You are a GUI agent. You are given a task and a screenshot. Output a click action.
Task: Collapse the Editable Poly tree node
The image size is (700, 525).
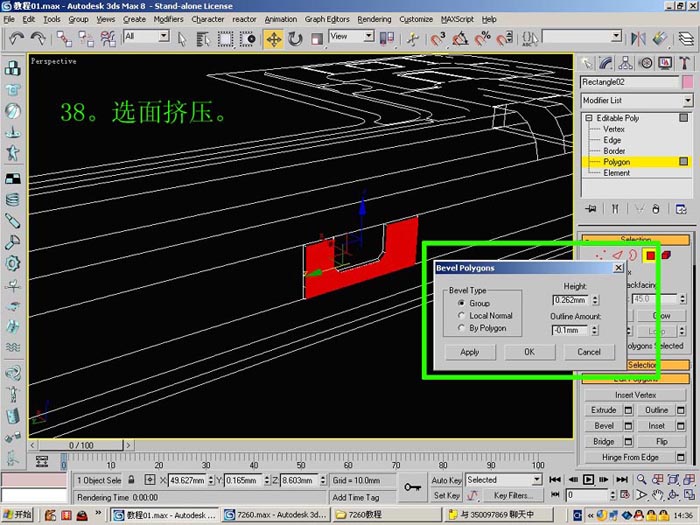[x=589, y=118]
